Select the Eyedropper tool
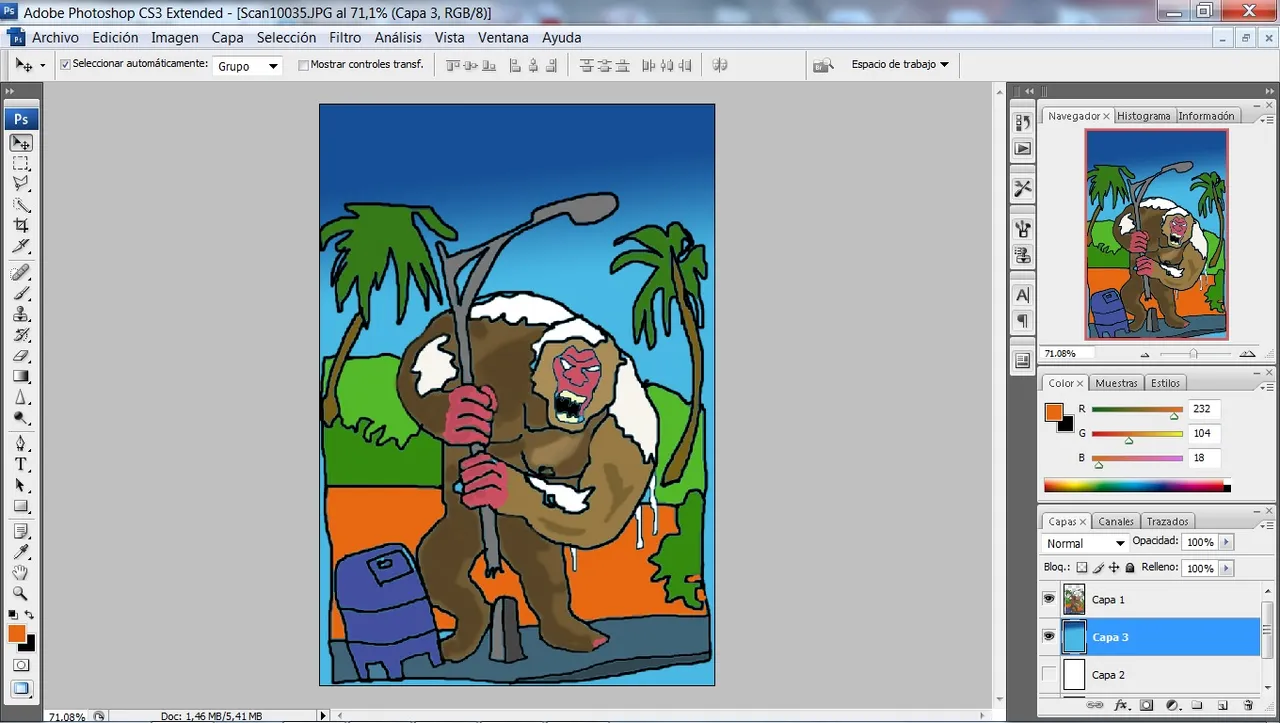 pyautogui.click(x=21, y=552)
